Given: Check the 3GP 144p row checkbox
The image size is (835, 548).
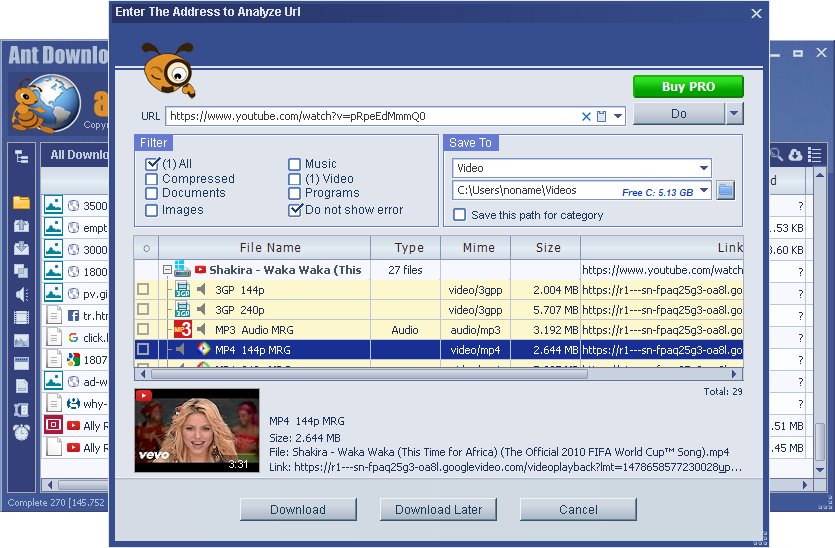Looking at the screenshot, I should 143,289.
